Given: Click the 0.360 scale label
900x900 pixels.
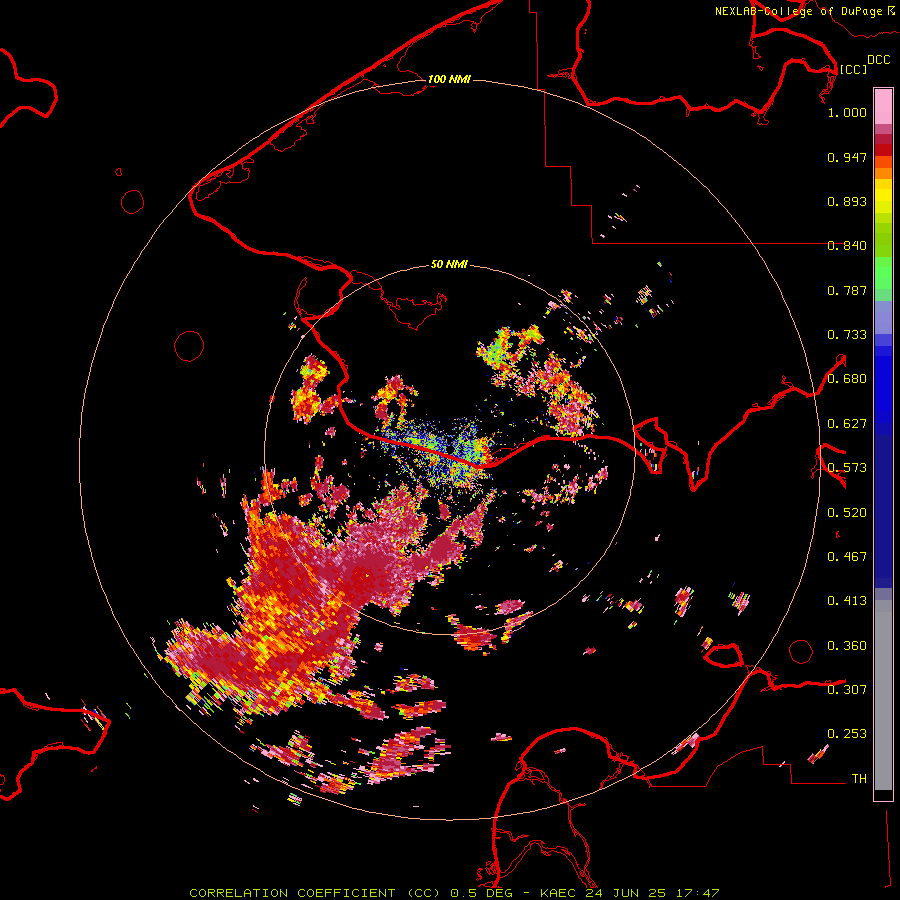Looking at the screenshot, I should [x=847, y=646].
